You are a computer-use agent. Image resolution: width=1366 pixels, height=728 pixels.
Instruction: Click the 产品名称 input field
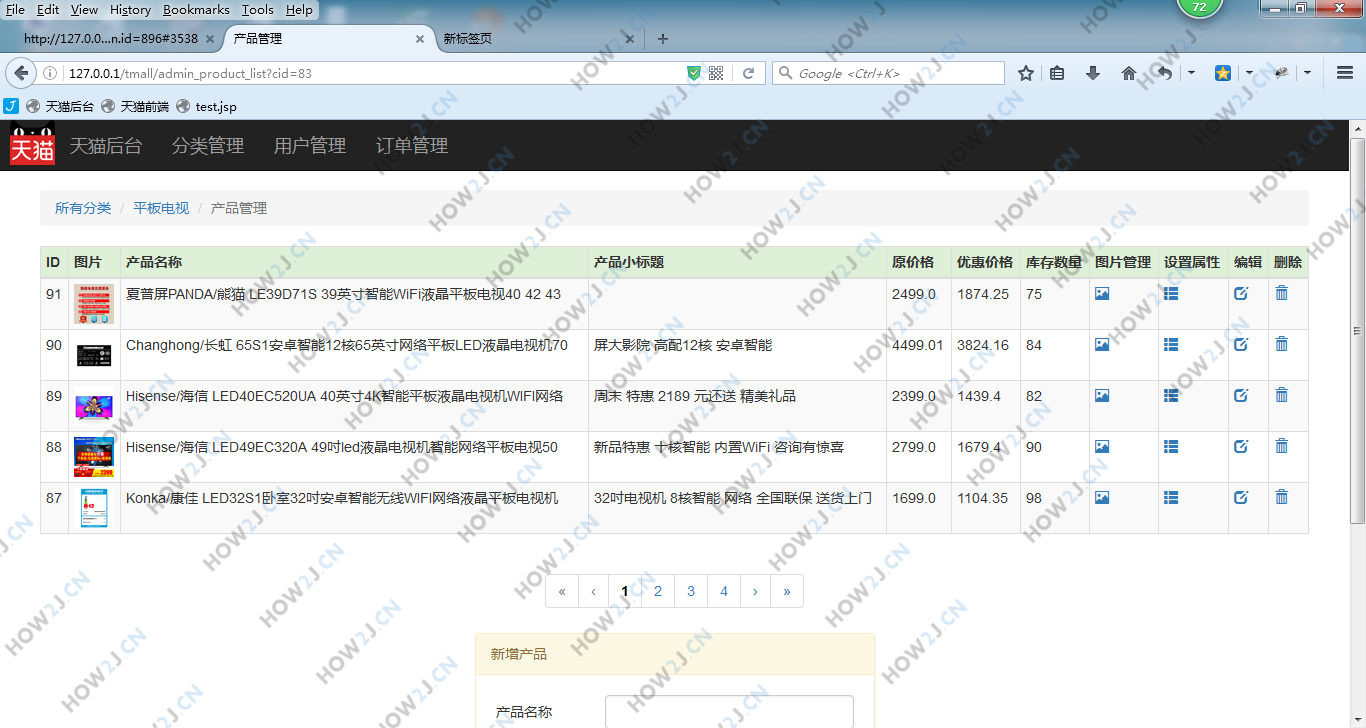[729, 712]
